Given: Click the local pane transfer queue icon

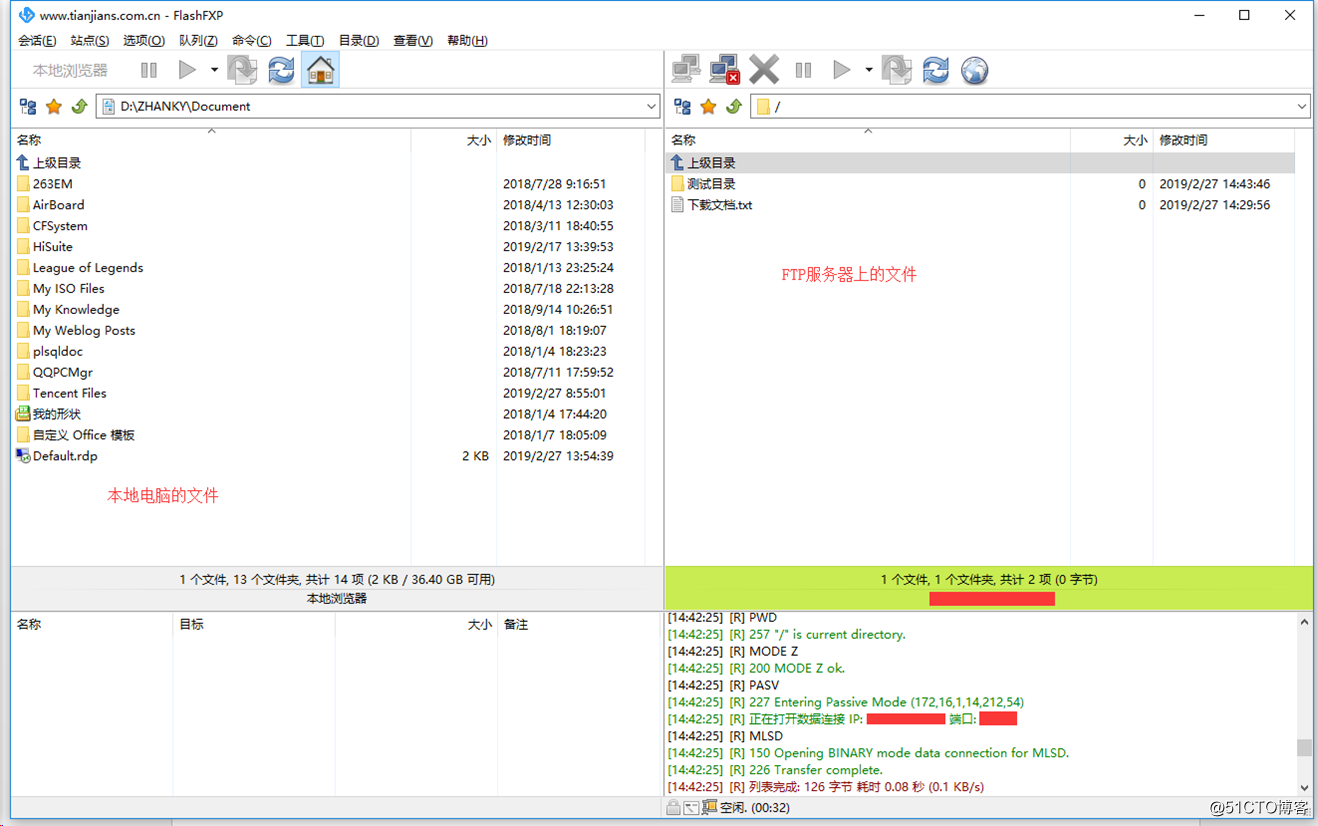Looking at the screenshot, I should pos(243,70).
